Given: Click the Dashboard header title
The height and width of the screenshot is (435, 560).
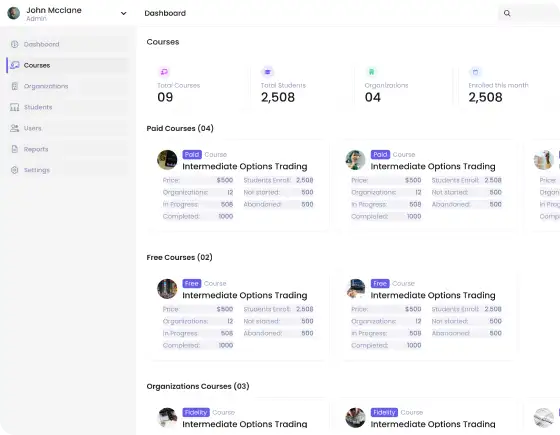Looking at the screenshot, I should (165, 13).
